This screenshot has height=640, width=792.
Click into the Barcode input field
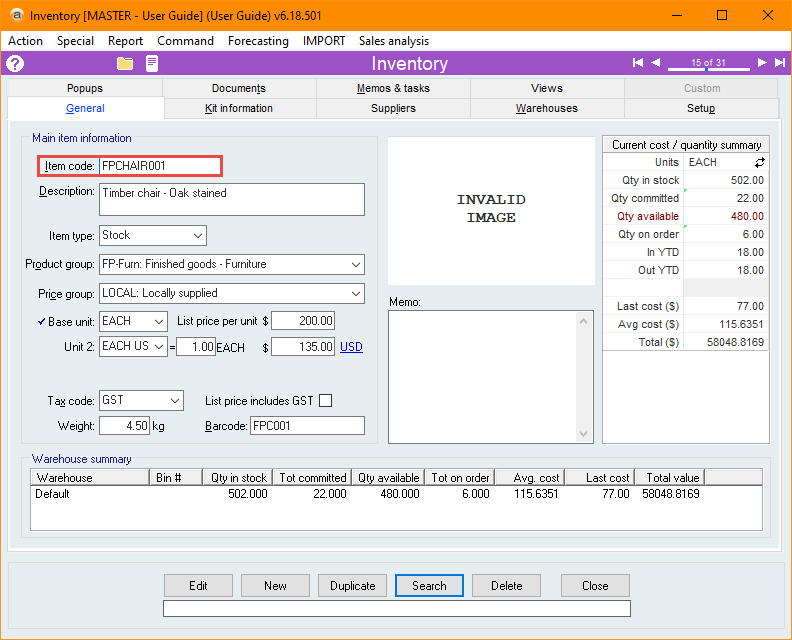pyautogui.click(x=307, y=426)
